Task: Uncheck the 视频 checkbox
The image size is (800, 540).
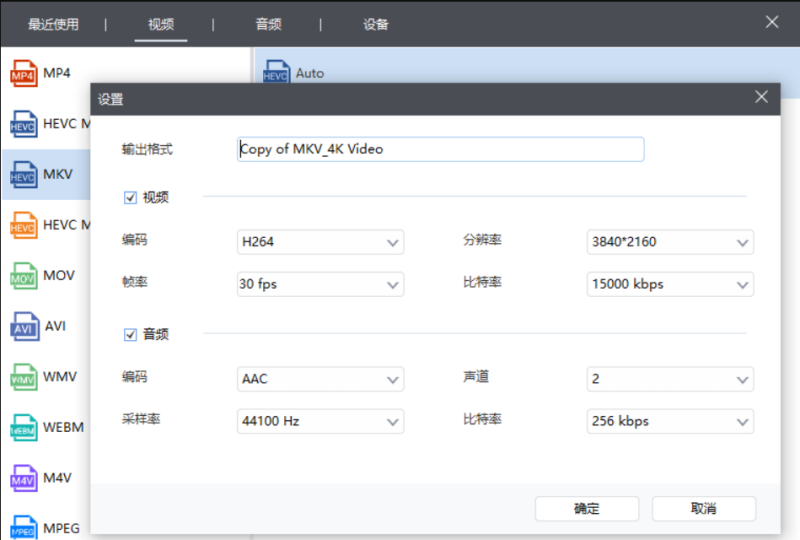Action: click(x=130, y=198)
